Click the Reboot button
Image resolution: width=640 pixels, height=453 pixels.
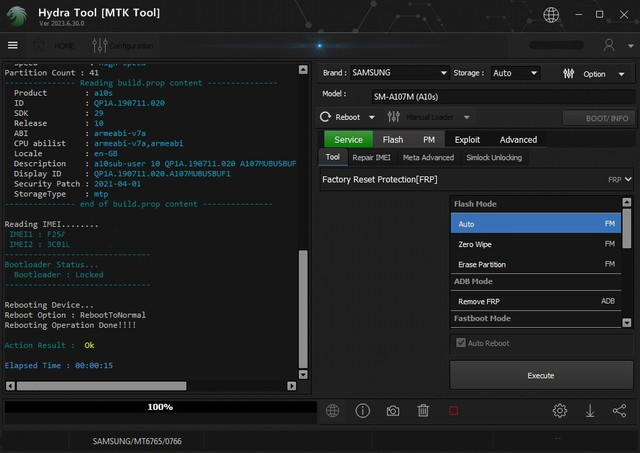tap(340, 117)
